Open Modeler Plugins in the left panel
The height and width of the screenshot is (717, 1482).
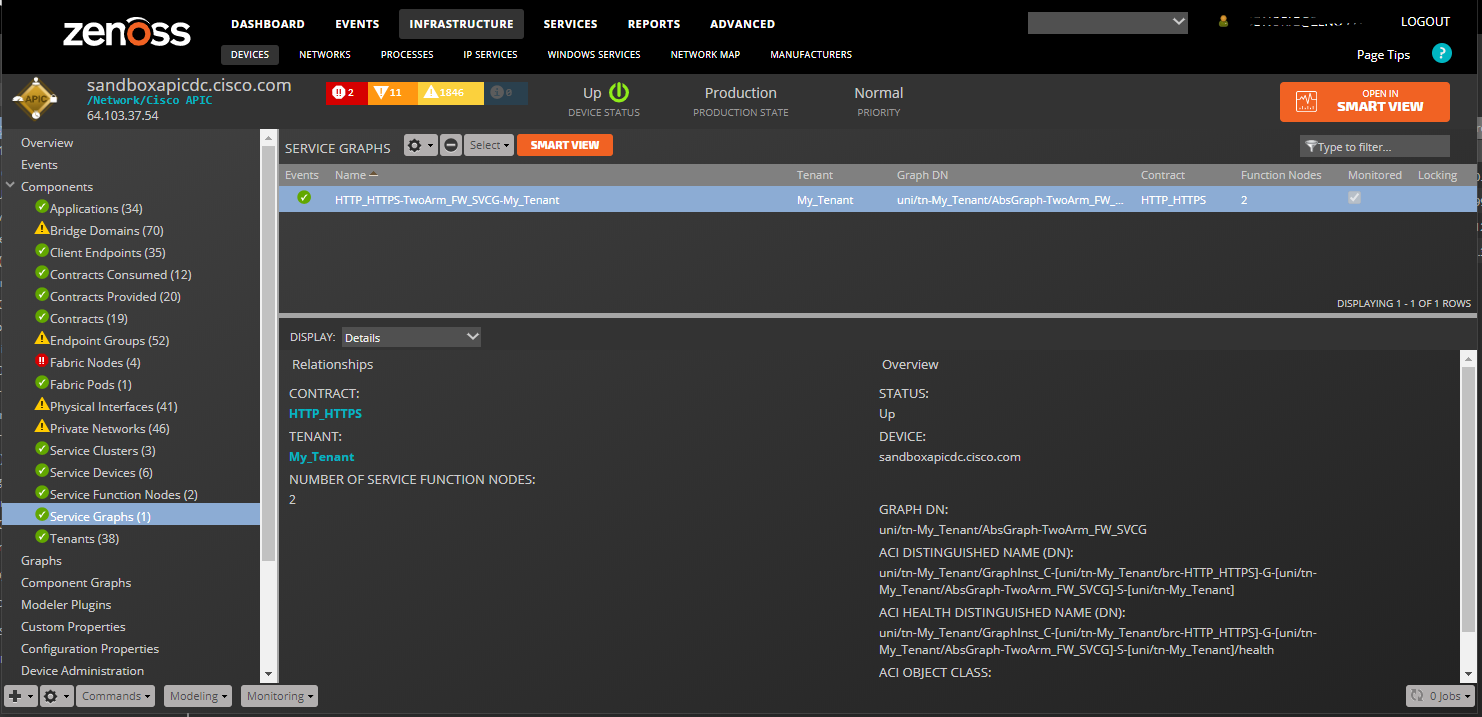coord(66,604)
